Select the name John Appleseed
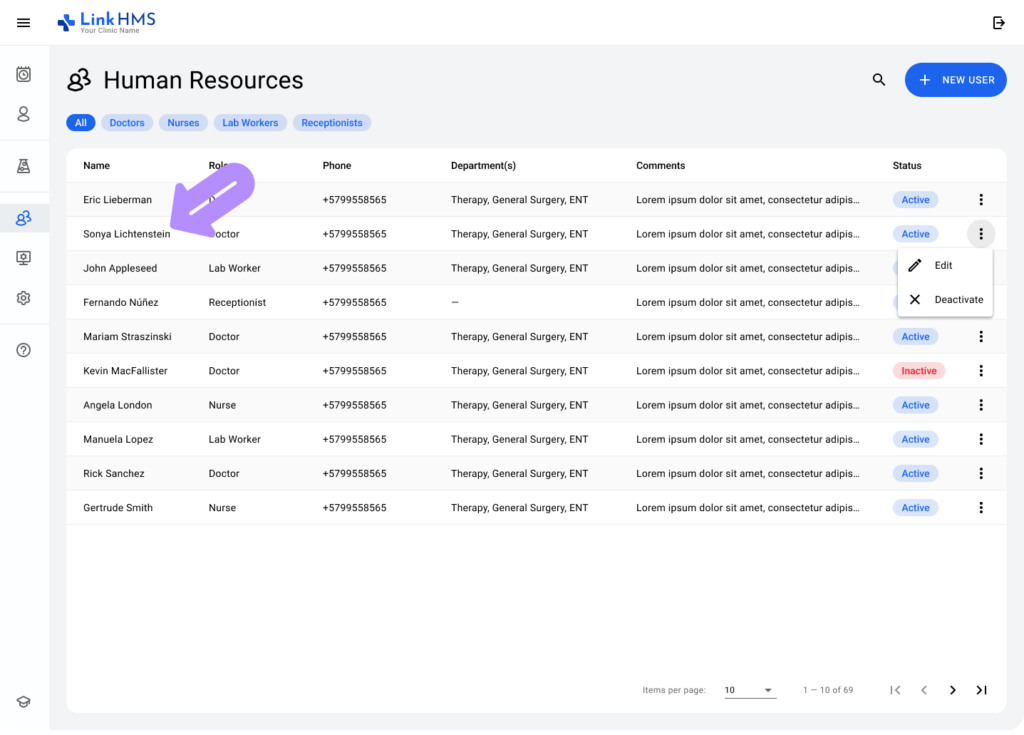 coord(120,269)
